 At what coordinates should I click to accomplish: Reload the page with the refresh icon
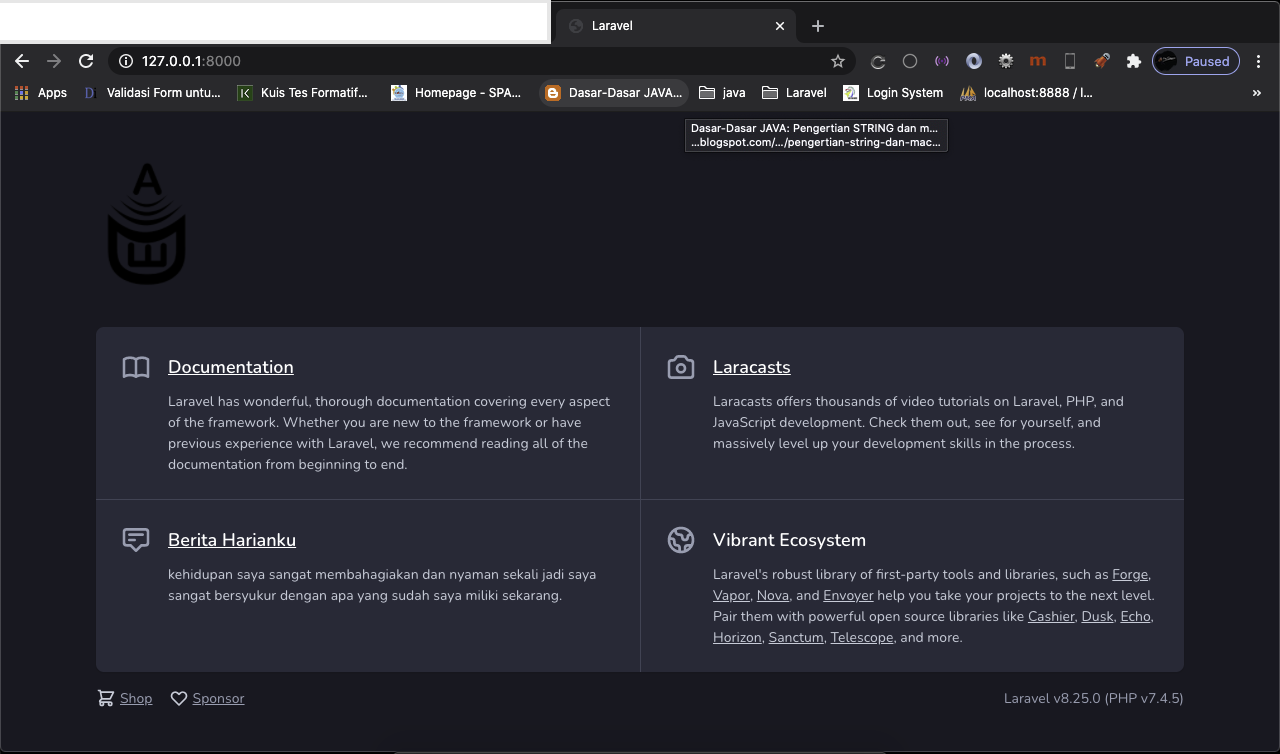86,61
